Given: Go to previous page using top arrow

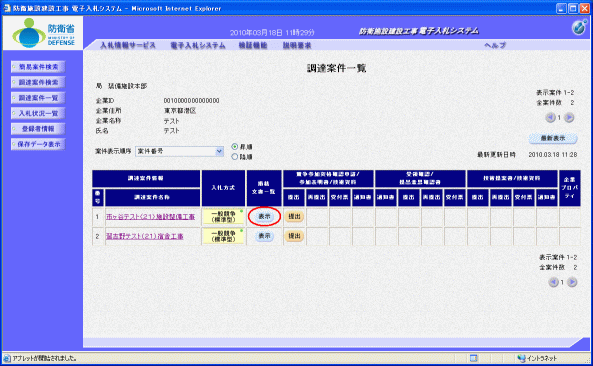Looking at the screenshot, I should (x=550, y=118).
